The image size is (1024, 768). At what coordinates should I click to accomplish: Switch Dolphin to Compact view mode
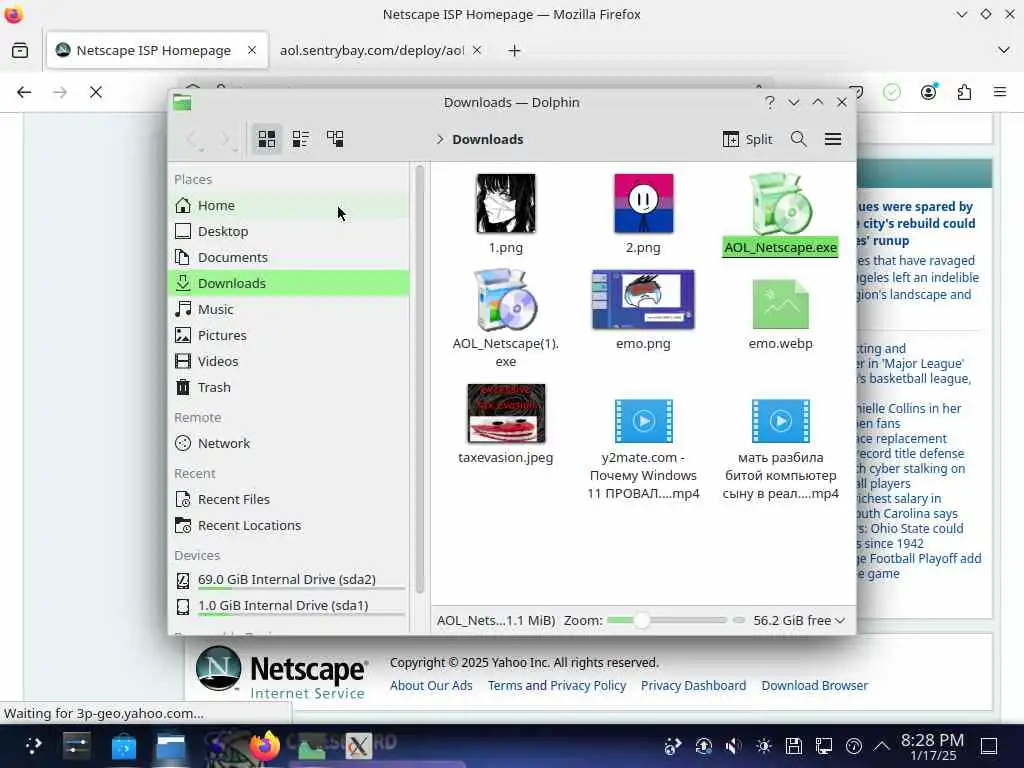300,138
